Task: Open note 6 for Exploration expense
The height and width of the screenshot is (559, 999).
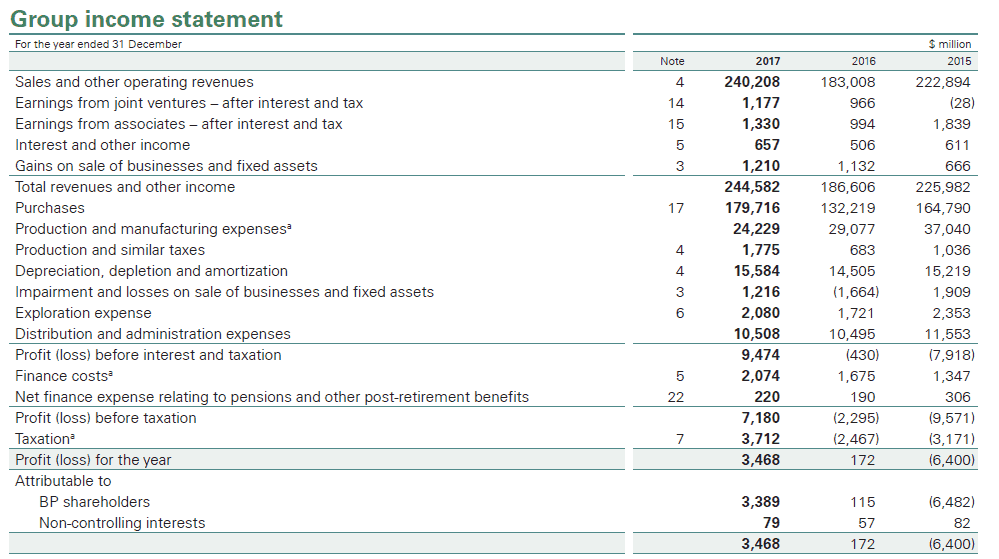Action: (x=680, y=313)
